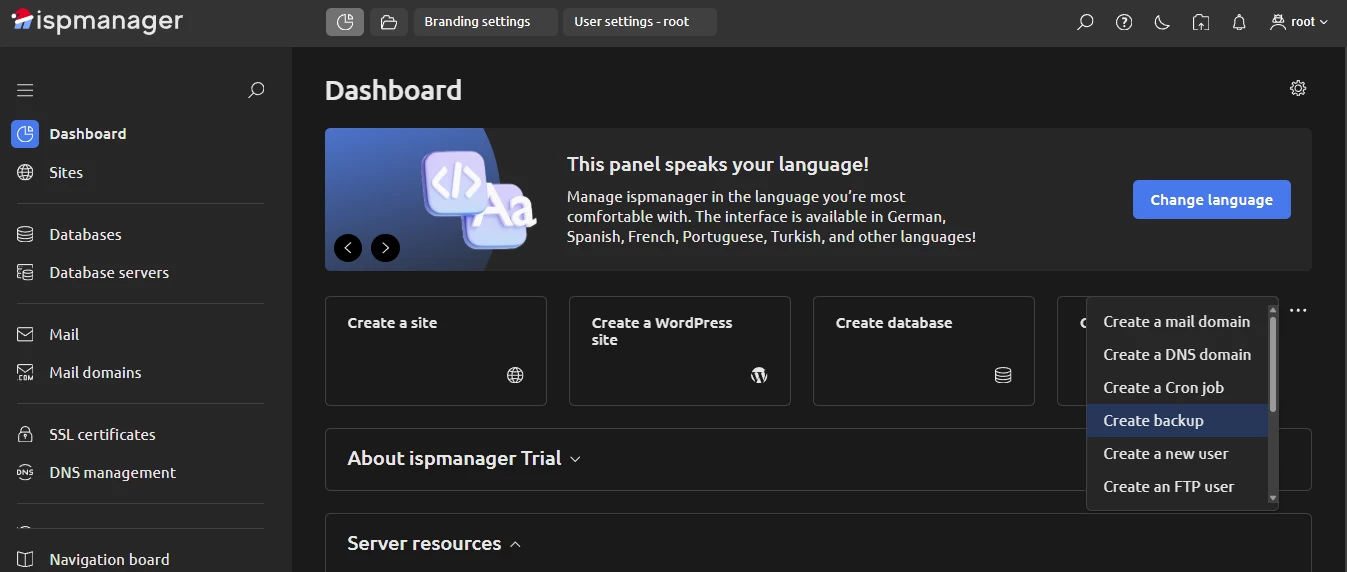1347x572 pixels.
Task: Show next banner slide
Action: tap(385, 247)
